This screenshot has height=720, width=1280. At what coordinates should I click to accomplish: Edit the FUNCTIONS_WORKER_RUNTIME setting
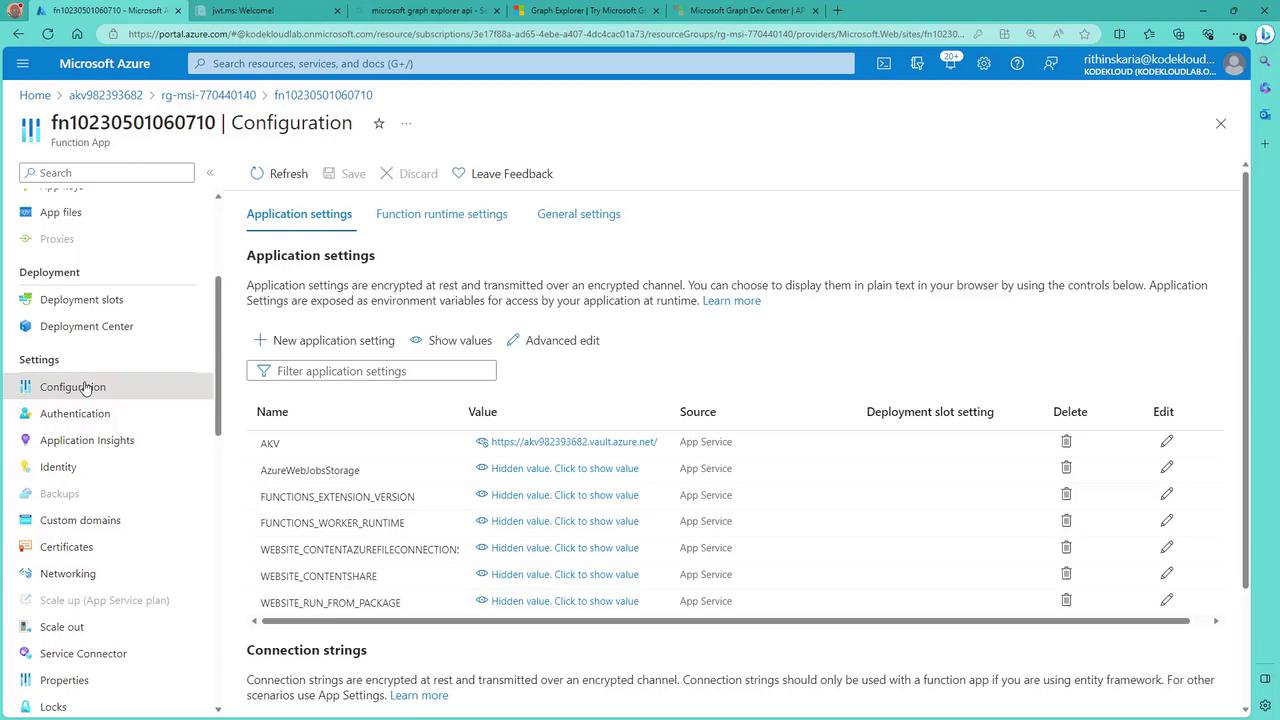click(x=1166, y=520)
